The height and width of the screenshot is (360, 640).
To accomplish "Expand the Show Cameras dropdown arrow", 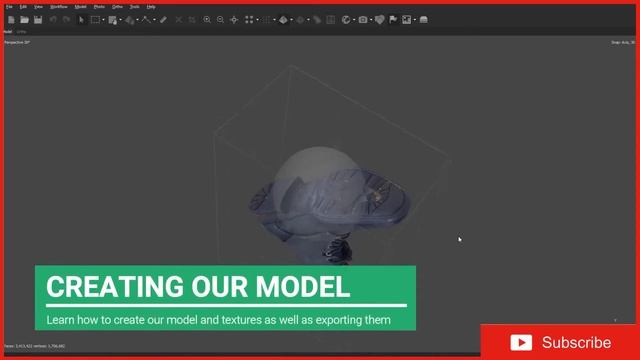I will [x=371, y=20].
